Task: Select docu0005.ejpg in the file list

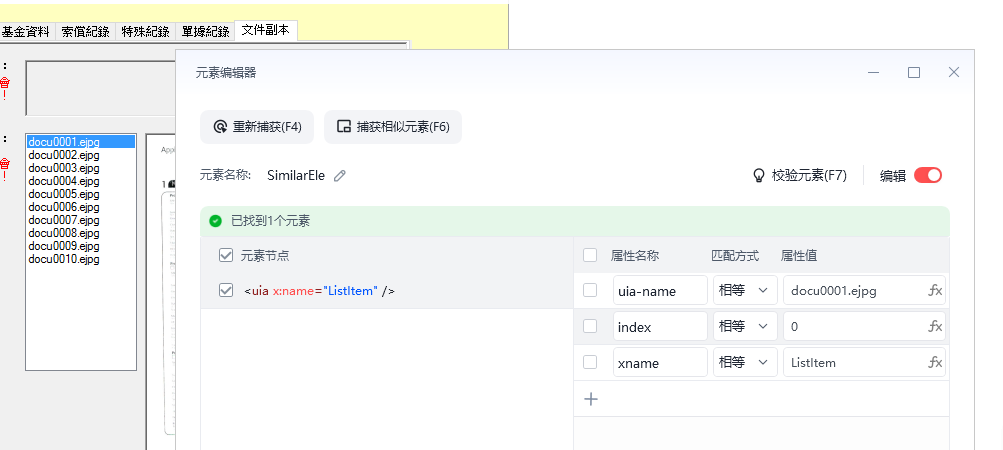Action: tap(64, 194)
